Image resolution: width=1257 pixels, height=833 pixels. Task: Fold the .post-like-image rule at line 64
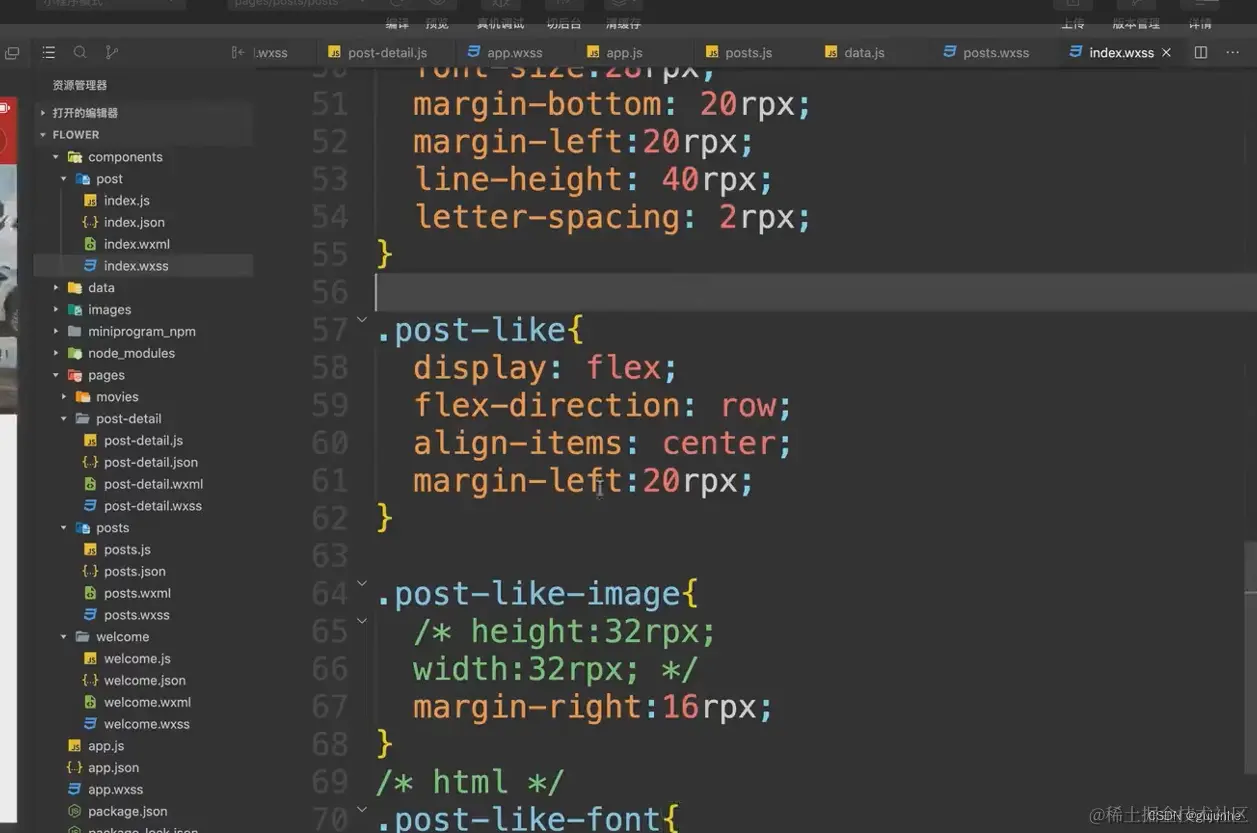[x=362, y=584]
